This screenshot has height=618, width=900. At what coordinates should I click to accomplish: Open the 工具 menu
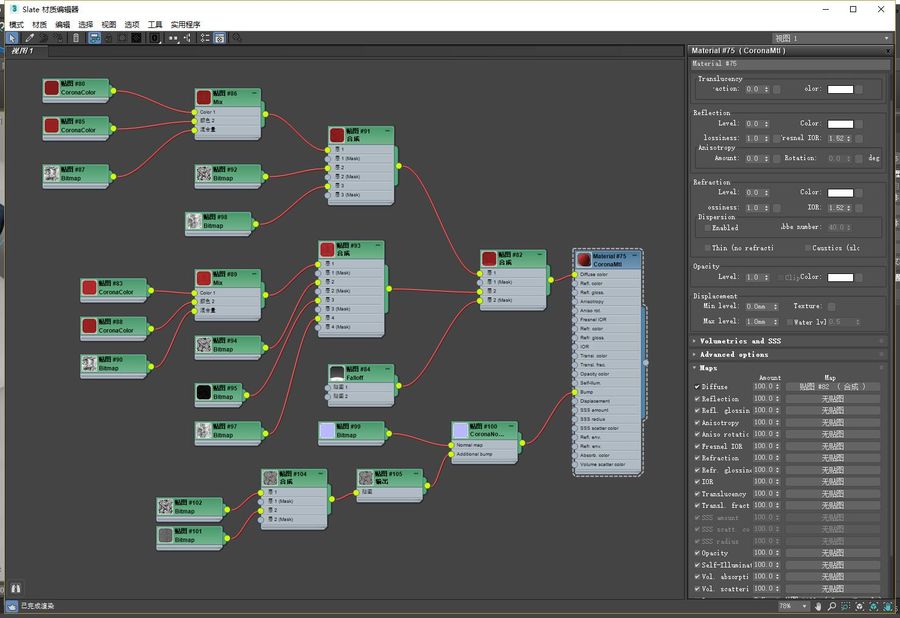pyautogui.click(x=155, y=25)
